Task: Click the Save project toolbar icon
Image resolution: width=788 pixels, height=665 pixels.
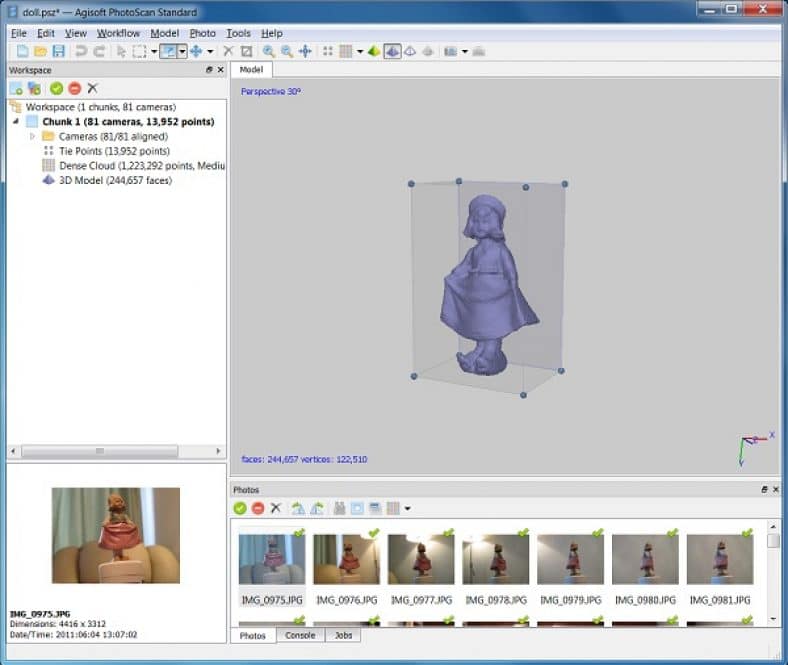Action: click(58, 51)
